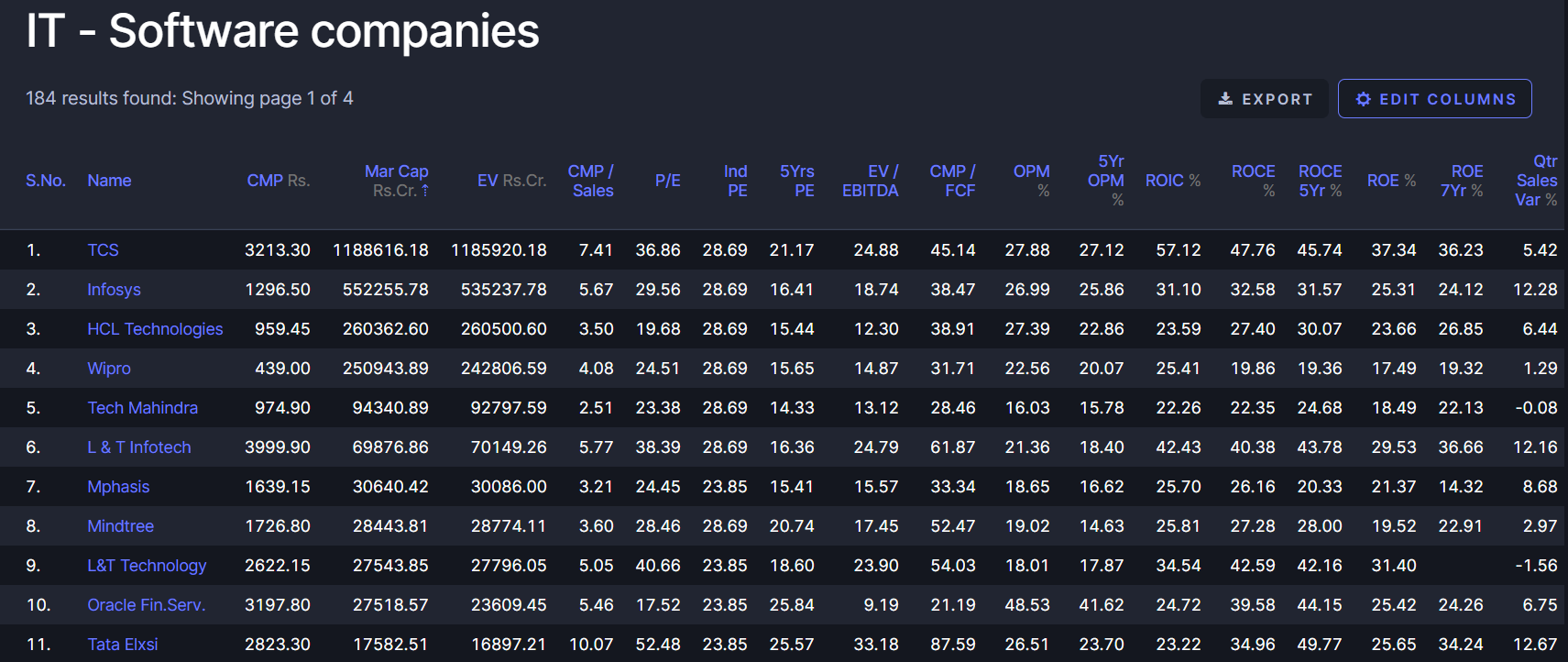This screenshot has width=1568, height=662.
Task: Sort by 5Yrs PE column header
Action: (x=797, y=181)
